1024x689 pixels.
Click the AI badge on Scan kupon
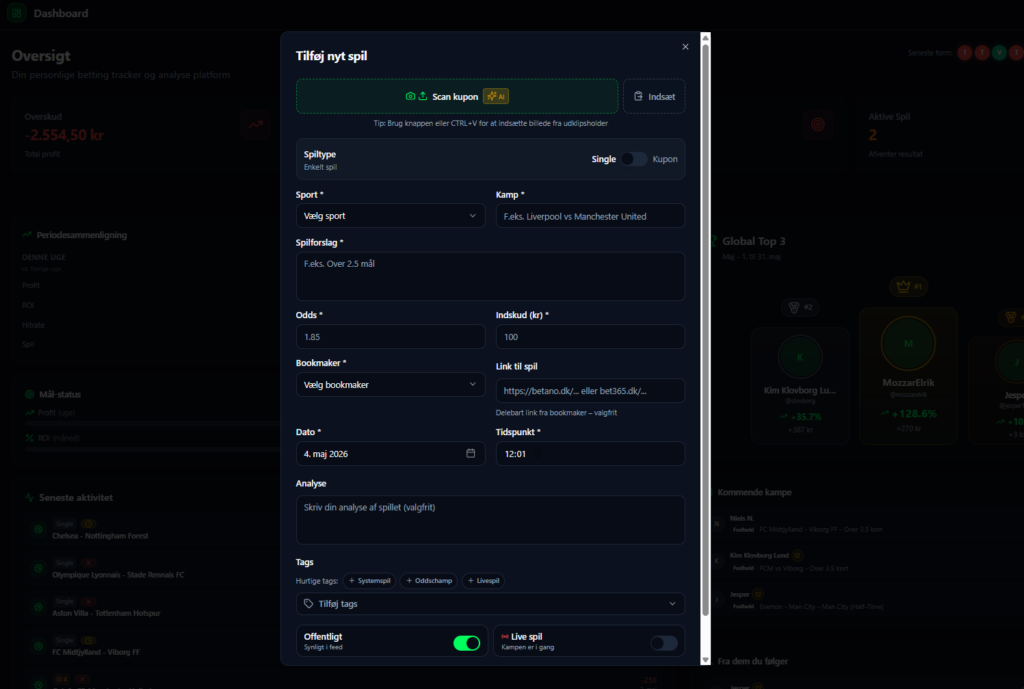coord(496,97)
